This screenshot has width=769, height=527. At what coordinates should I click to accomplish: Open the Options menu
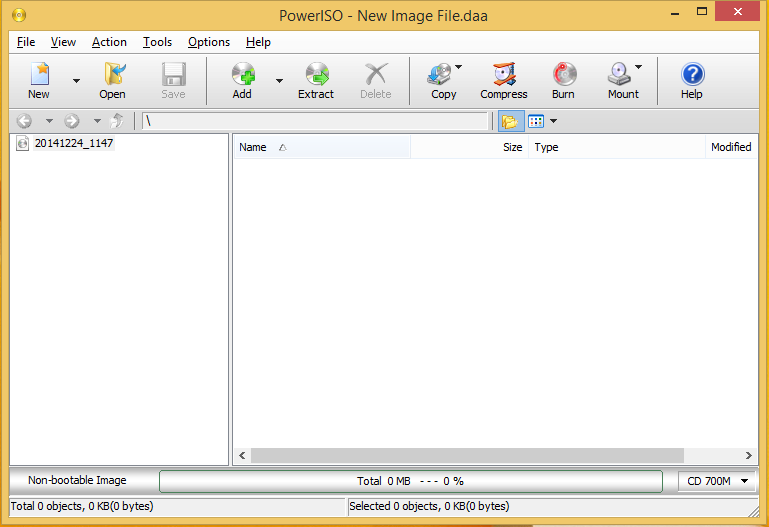pos(209,42)
